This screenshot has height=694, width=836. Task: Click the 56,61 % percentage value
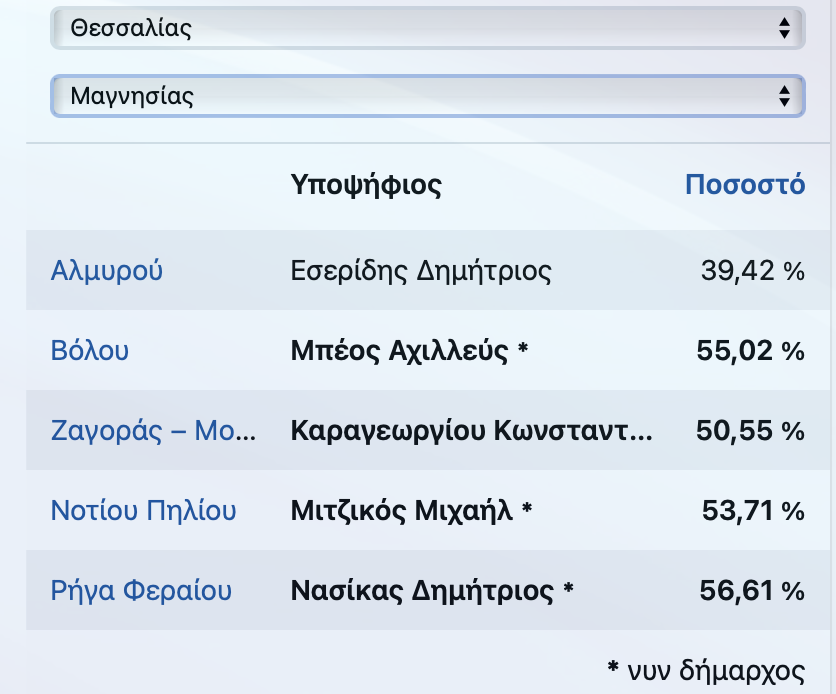pos(752,591)
